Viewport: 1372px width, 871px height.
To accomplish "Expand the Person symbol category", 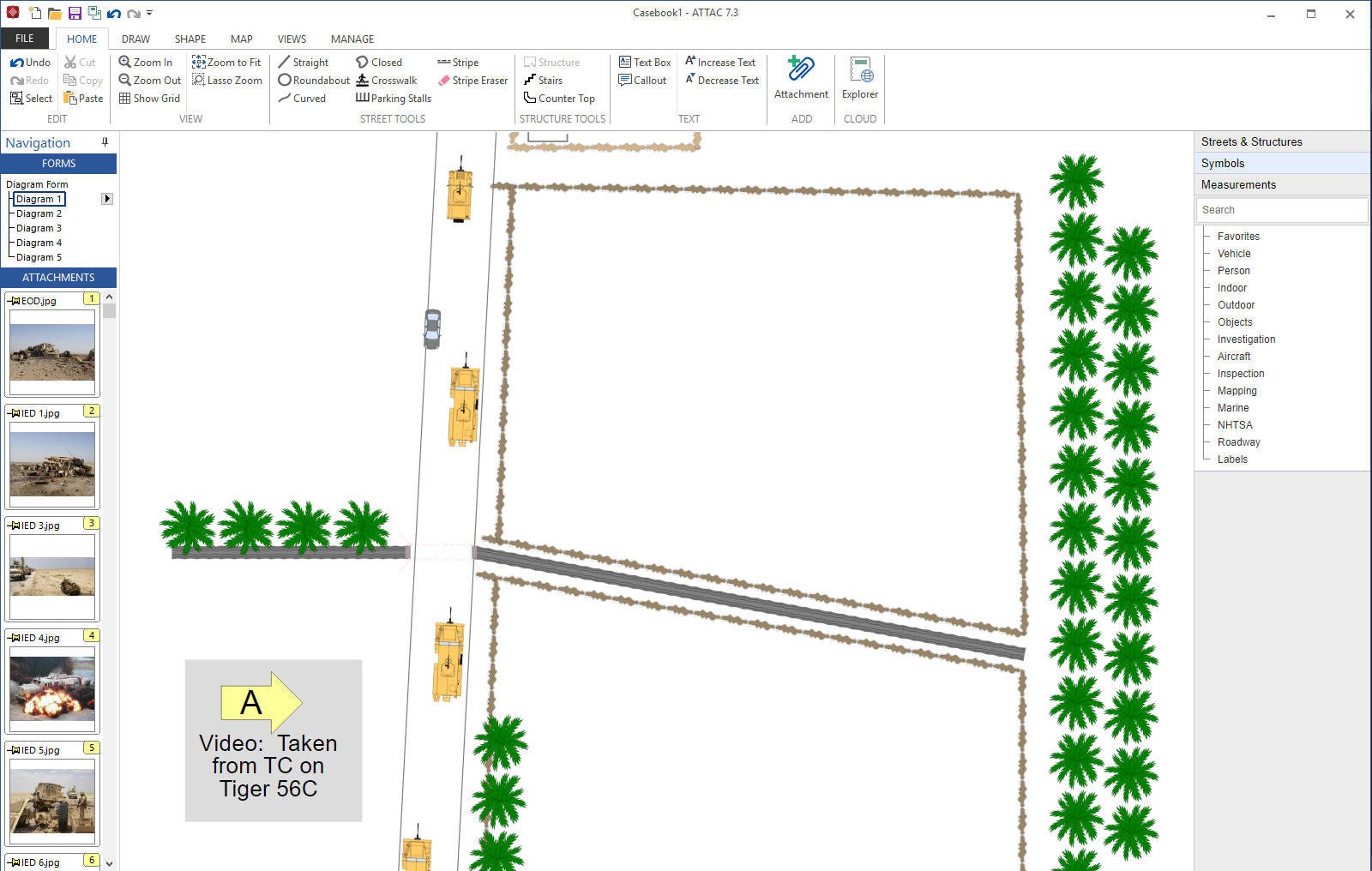I will (x=1233, y=271).
